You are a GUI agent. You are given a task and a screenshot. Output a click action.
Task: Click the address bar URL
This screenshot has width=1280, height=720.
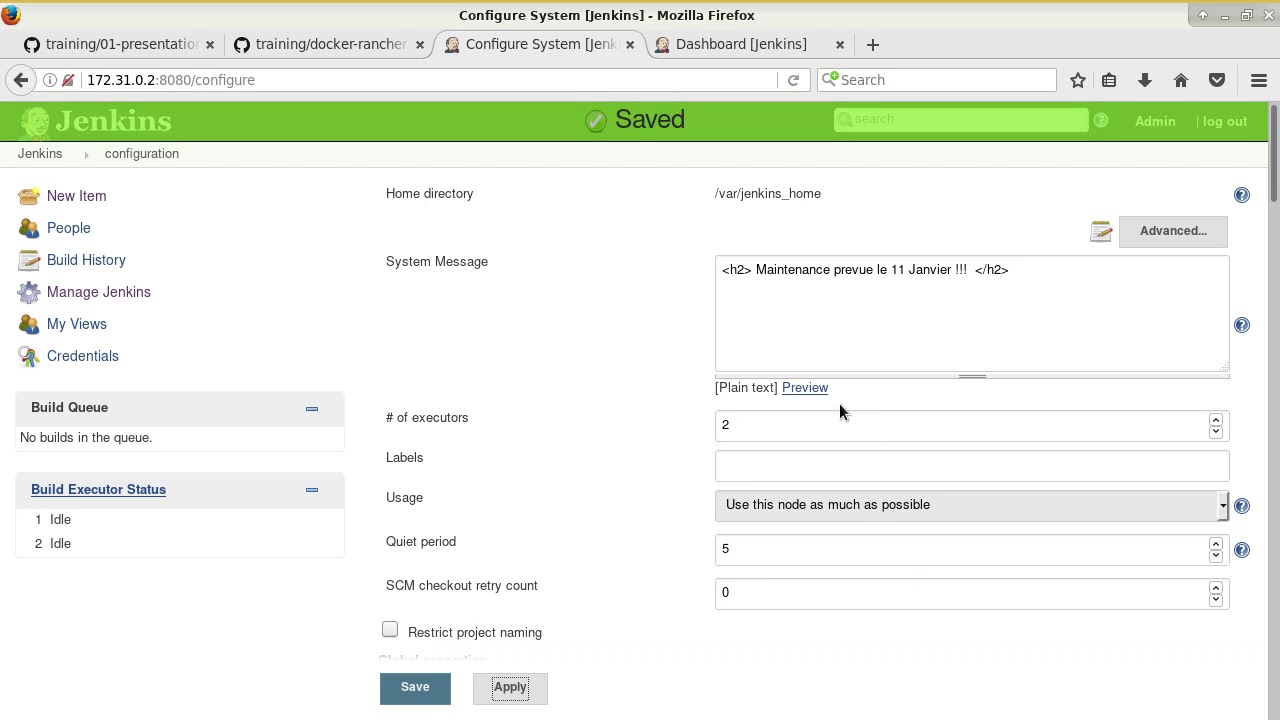(171, 80)
